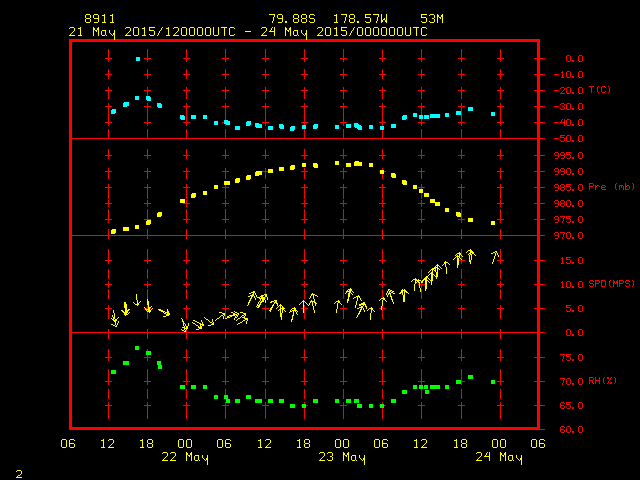Screen dimensions: 640x480
Task: Click the "24 May" date label
Action: tap(499, 457)
